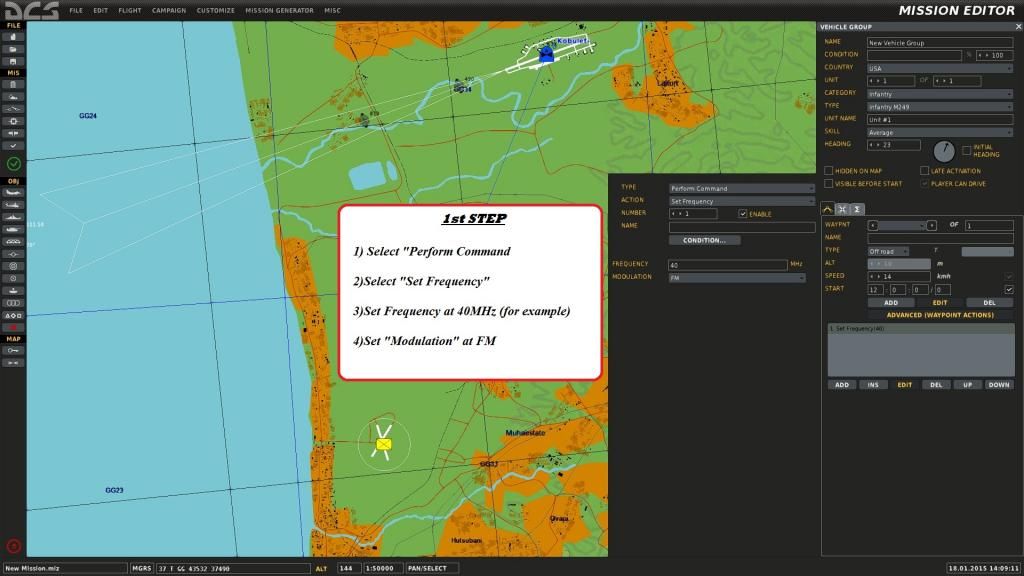Select the ship object icon in OBJ toolbar

[x=13, y=217]
